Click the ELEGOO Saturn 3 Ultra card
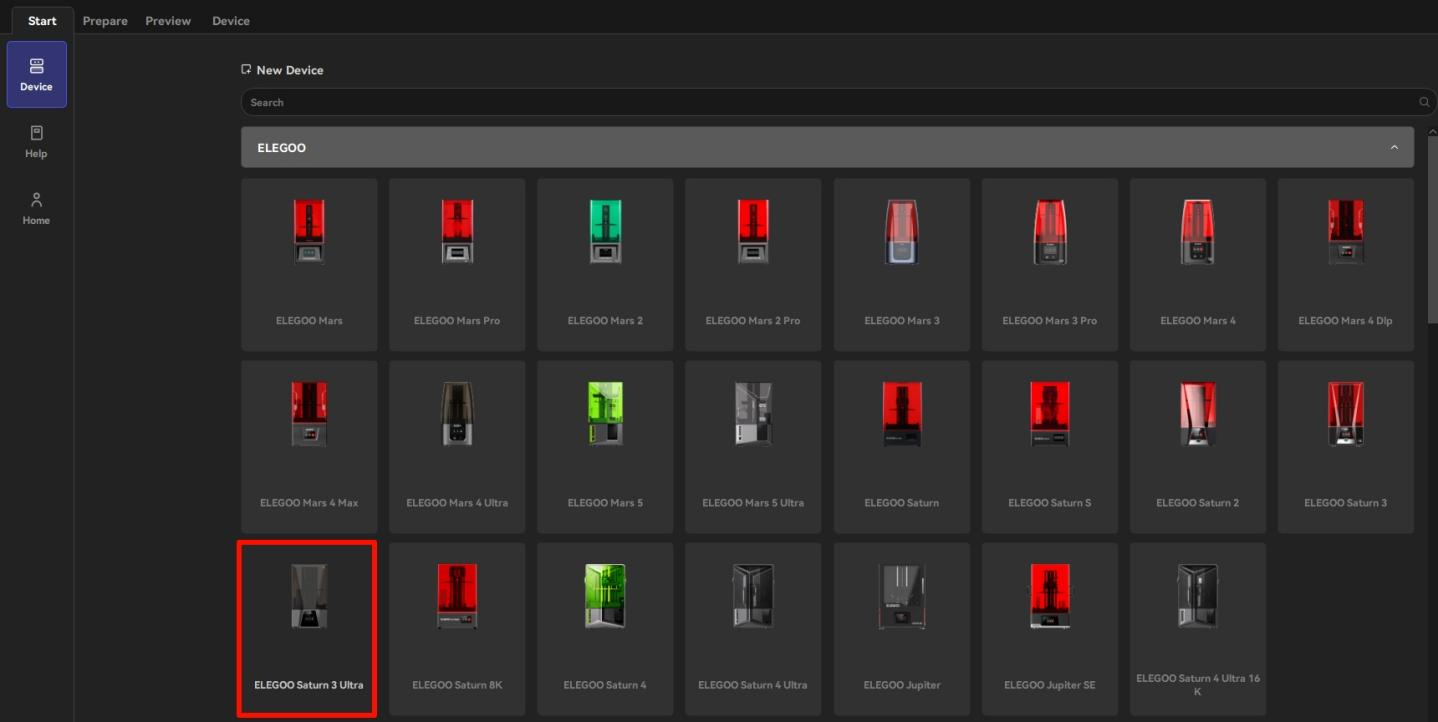 pyautogui.click(x=308, y=629)
